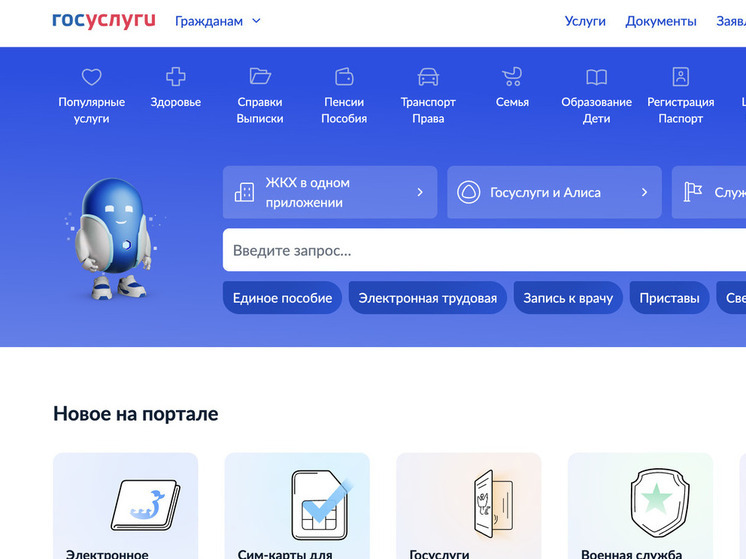Click the Госуслуги logo

click(x=104, y=20)
